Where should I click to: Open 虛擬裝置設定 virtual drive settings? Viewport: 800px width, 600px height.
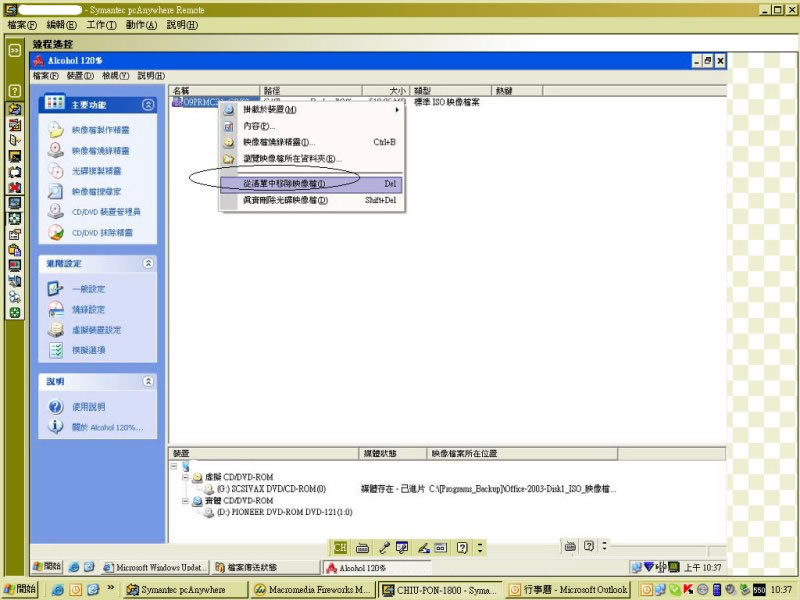click(x=96, y=330)
